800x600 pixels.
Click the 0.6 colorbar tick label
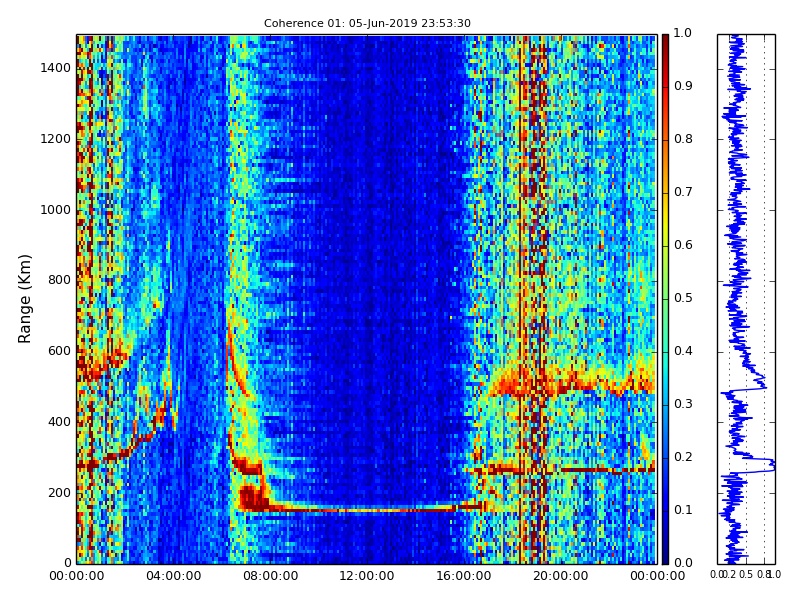click(683, 245)
